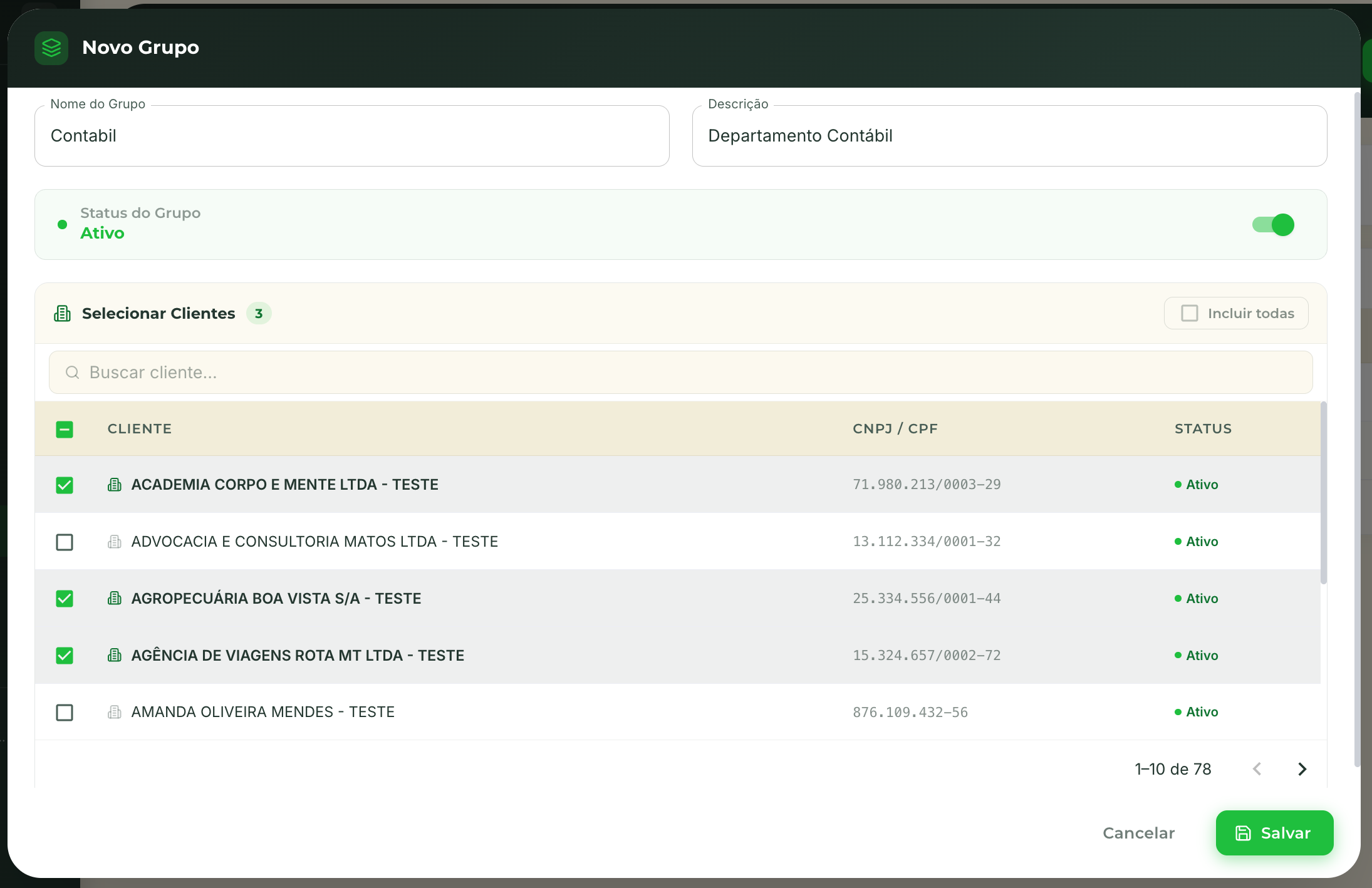Click CNPJ 71.980.213/0003-29
This screenshot has width=1372, height=888.
tap(927, 485)
